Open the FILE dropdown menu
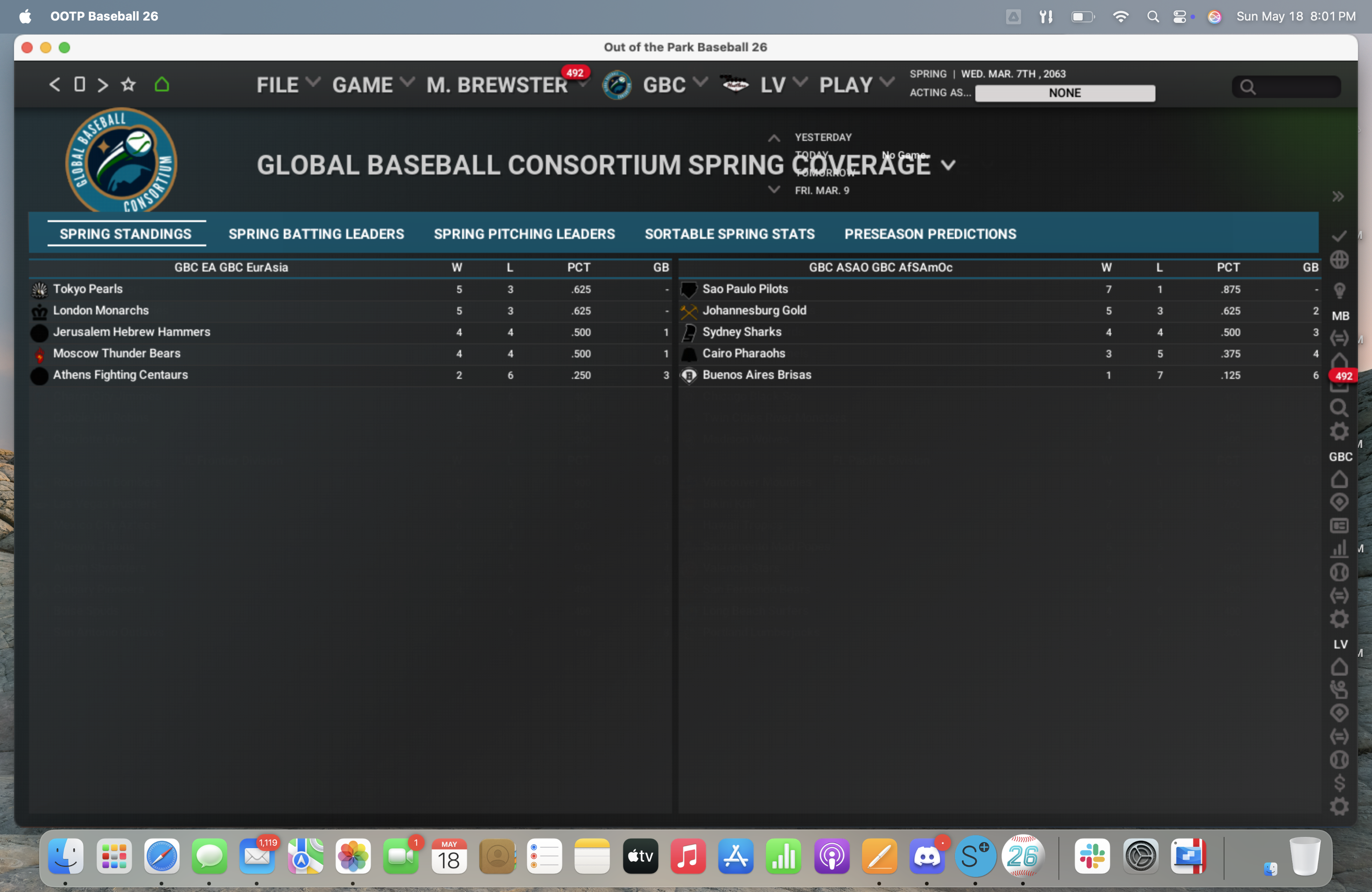Image resolution: width=1372 pixels, height=892 pixels. (287, 85)
